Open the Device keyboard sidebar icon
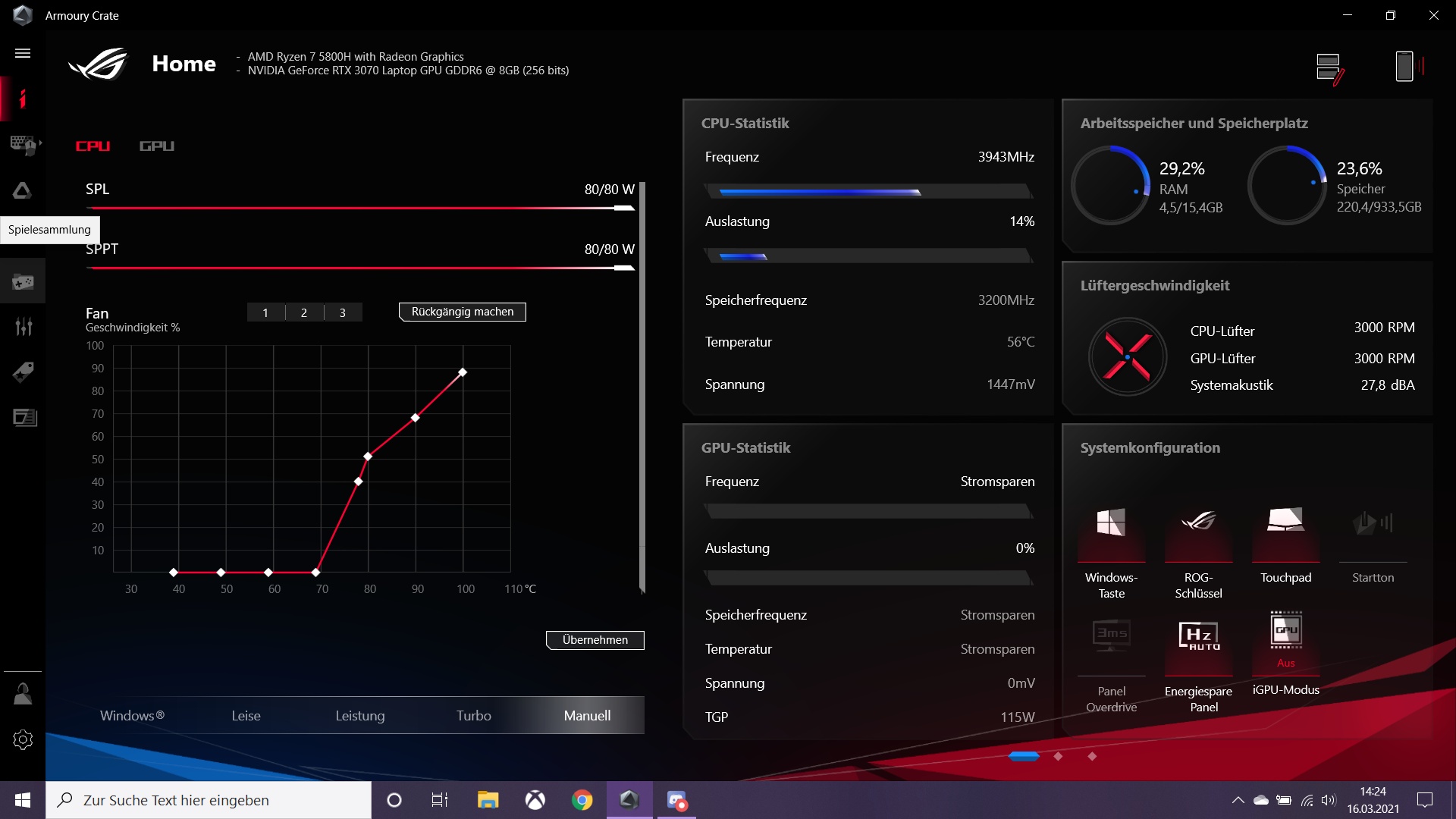This screenshot has height=819, width=1456. click(x=24, y=144)
